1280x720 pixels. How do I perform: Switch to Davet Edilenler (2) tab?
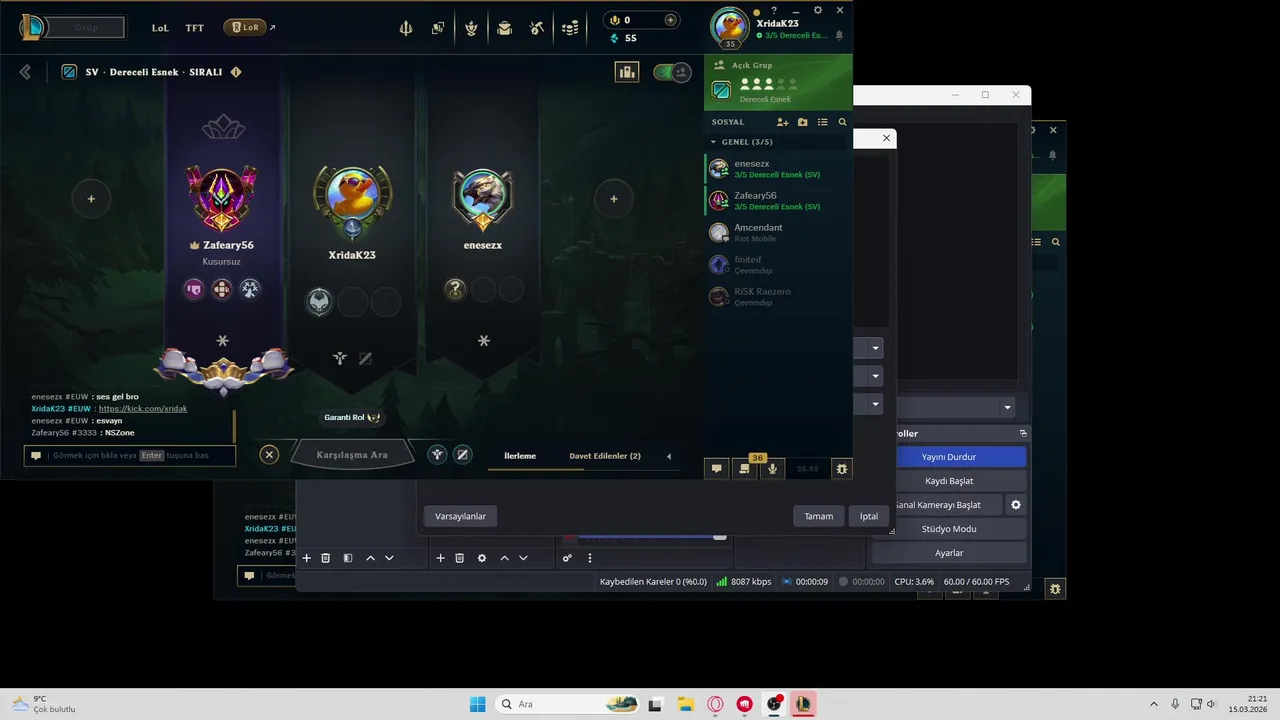tap(605, 456)
